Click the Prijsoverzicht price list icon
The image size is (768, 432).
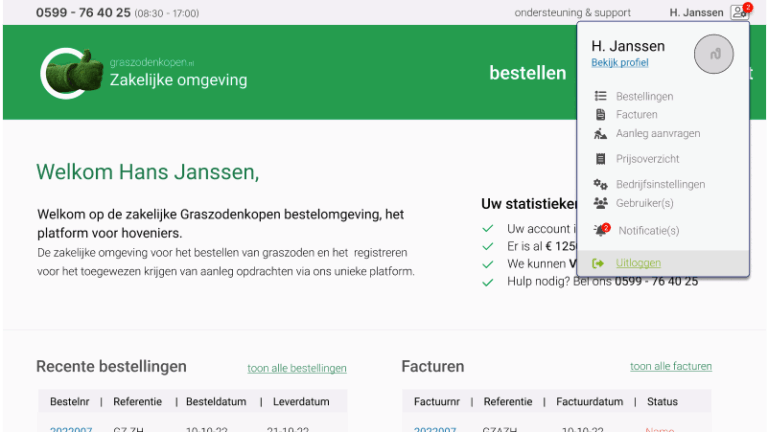[600, 159]
